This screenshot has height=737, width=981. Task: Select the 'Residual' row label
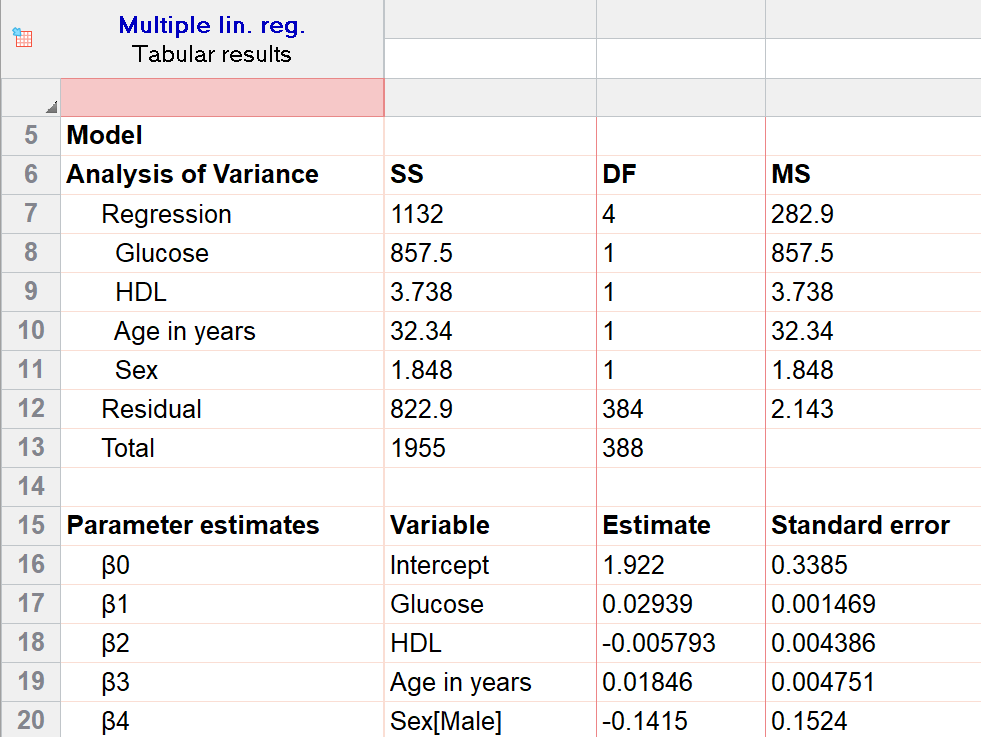click(151, 409)
